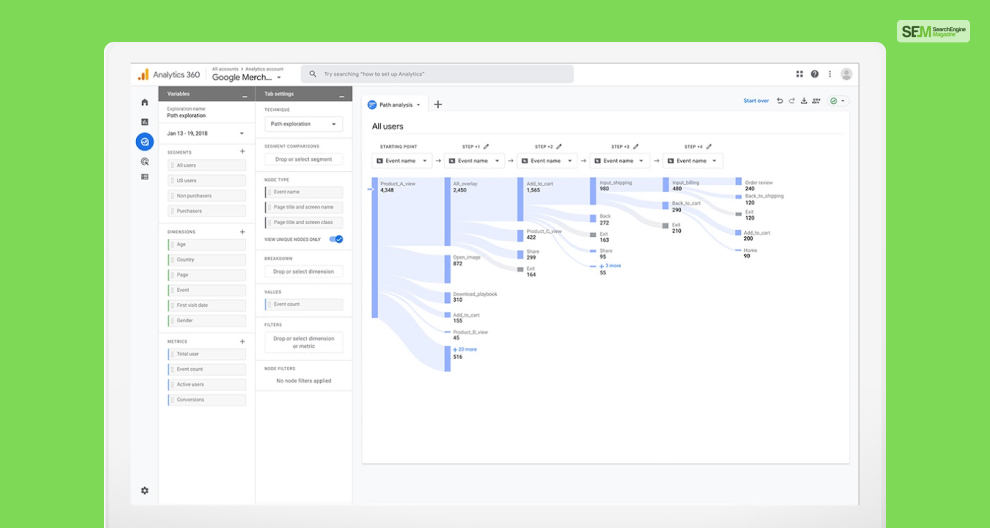Expand the +20 more nodes
Screen dimensions: 990x528
click(x=465, y=349)
